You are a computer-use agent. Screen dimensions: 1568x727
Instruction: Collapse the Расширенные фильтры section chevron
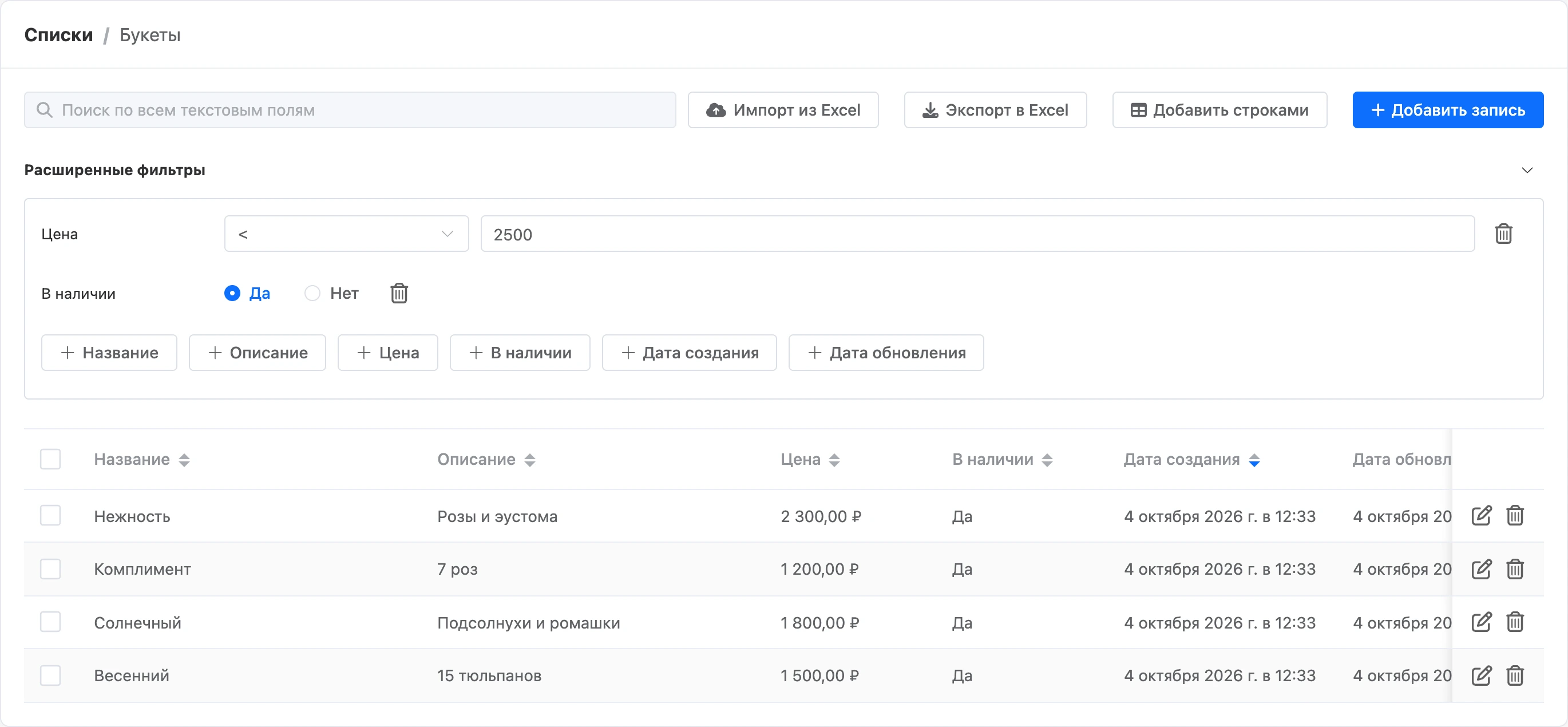1527,170
